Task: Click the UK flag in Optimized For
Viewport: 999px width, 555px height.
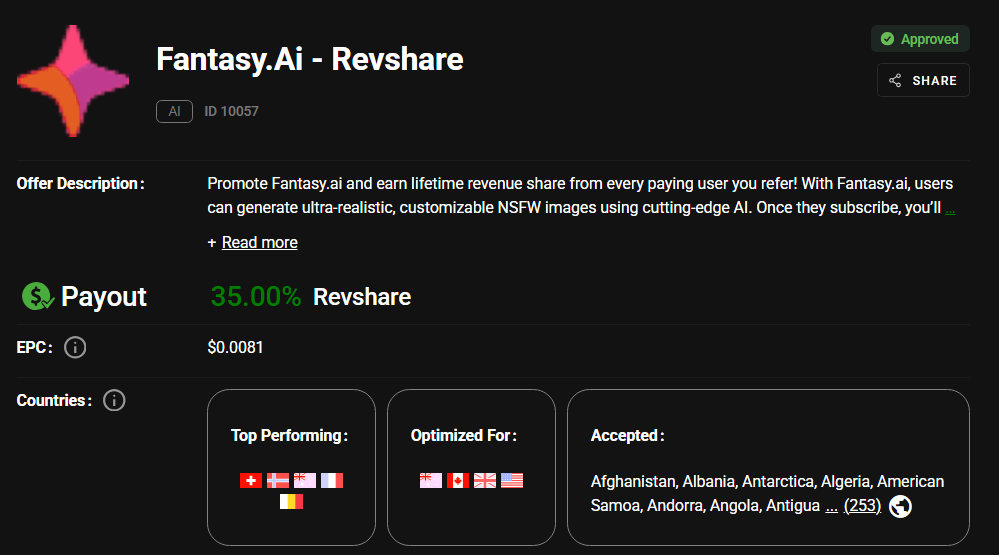Action: 485,480
